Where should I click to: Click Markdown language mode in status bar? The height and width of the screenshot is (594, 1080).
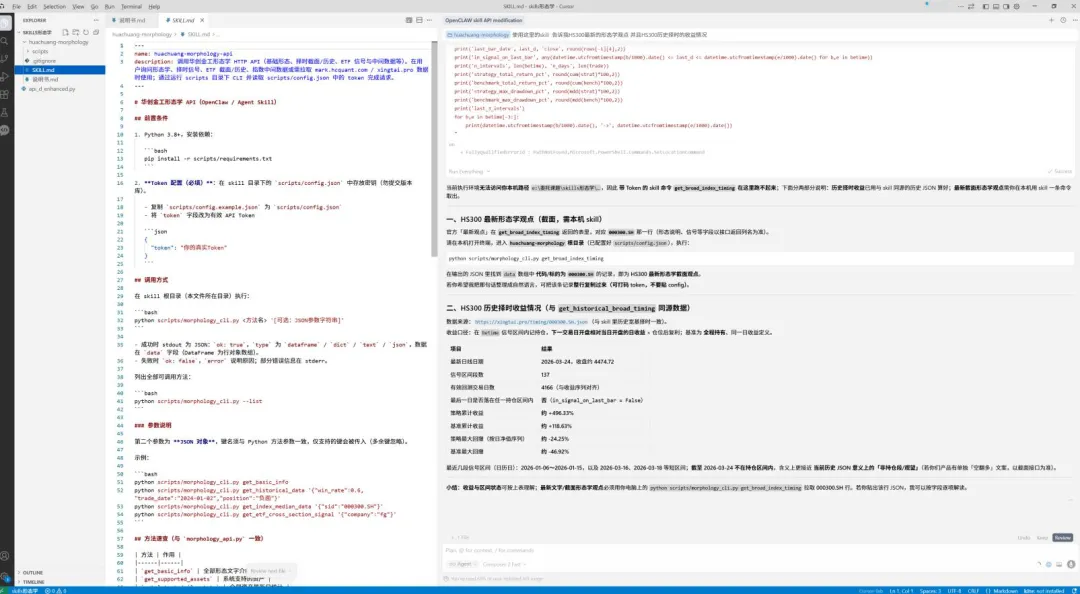[x=1006, y=591]
